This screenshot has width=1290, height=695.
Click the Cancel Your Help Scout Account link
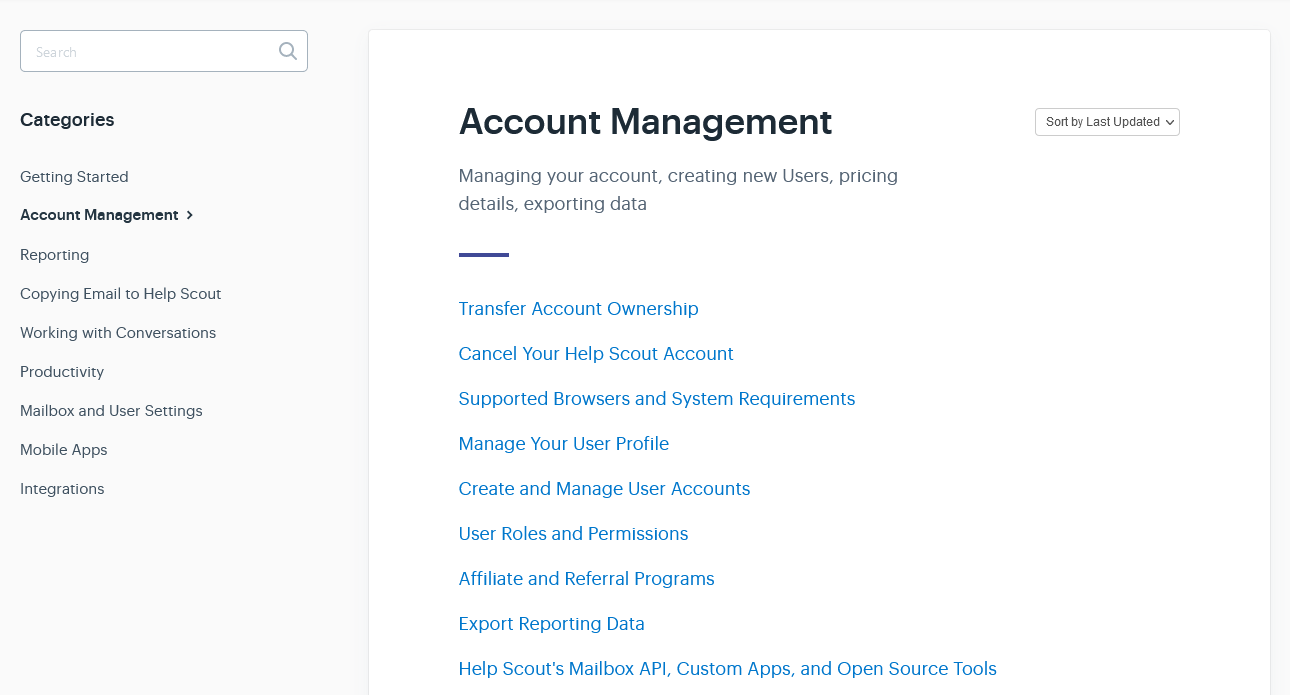pos(595,354)
